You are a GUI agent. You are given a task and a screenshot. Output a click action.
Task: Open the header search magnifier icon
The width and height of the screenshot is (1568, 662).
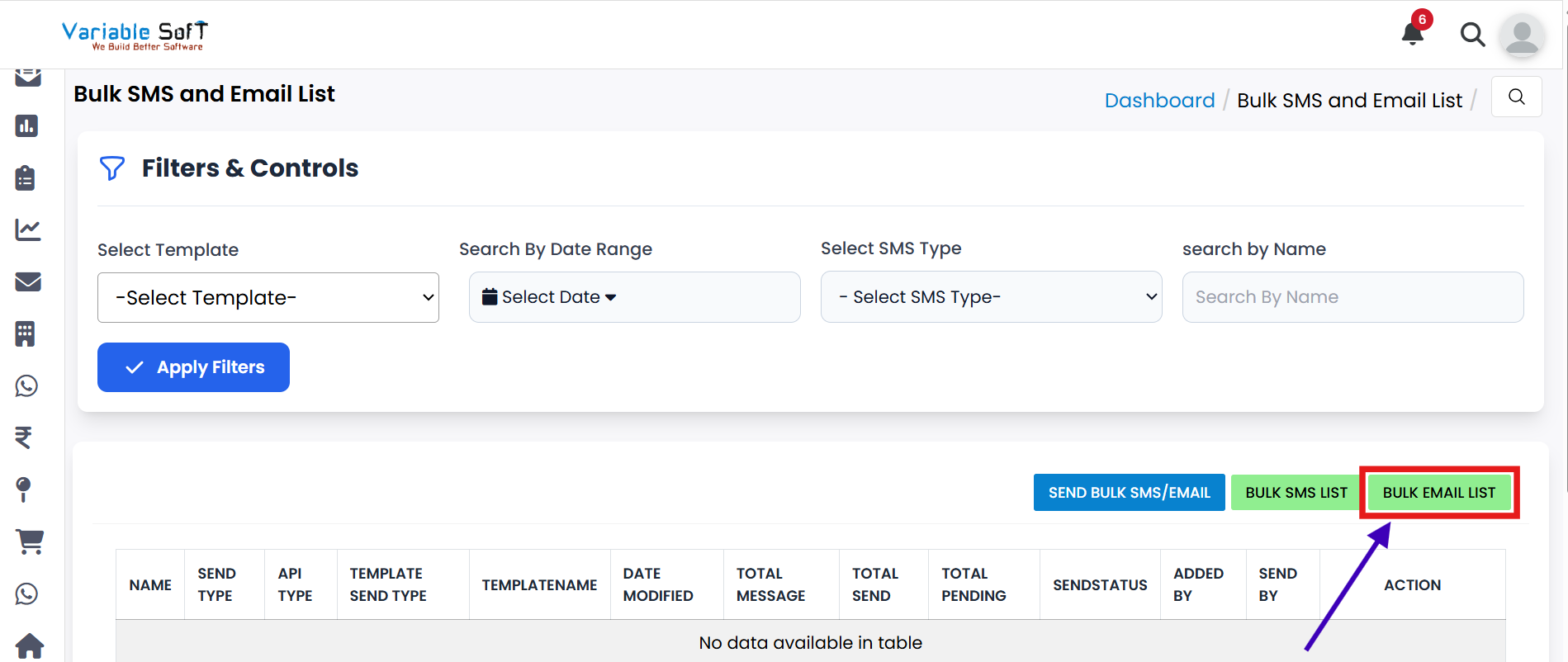pos(1472,35)
